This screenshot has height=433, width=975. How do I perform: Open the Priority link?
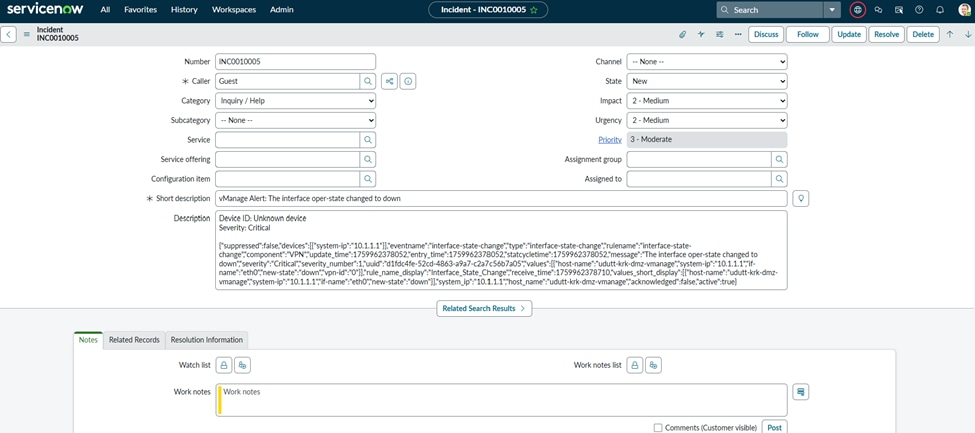click(x=610, y=140)
